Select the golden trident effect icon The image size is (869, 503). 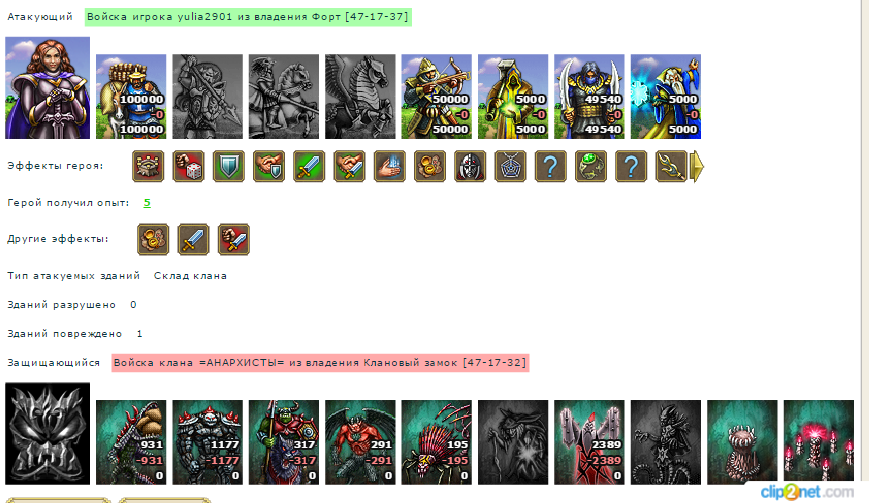point(671,166)
